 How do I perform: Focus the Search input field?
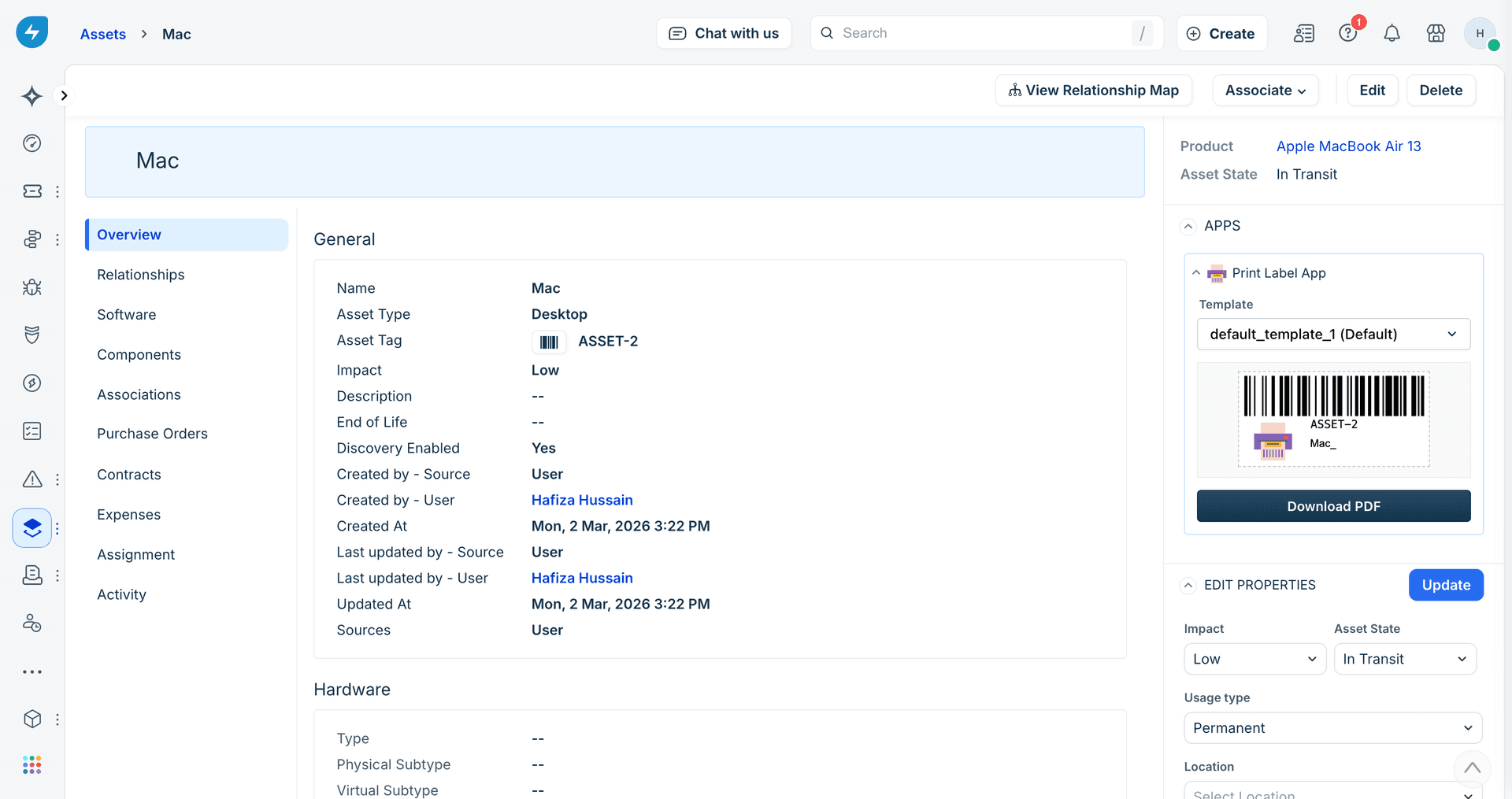point(987,33)
